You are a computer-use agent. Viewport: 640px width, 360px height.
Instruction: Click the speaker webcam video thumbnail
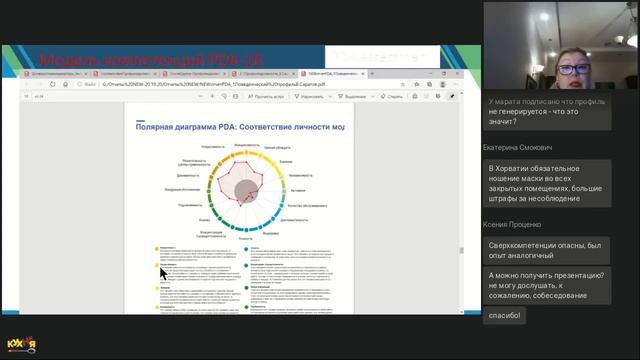click(560, 45)
